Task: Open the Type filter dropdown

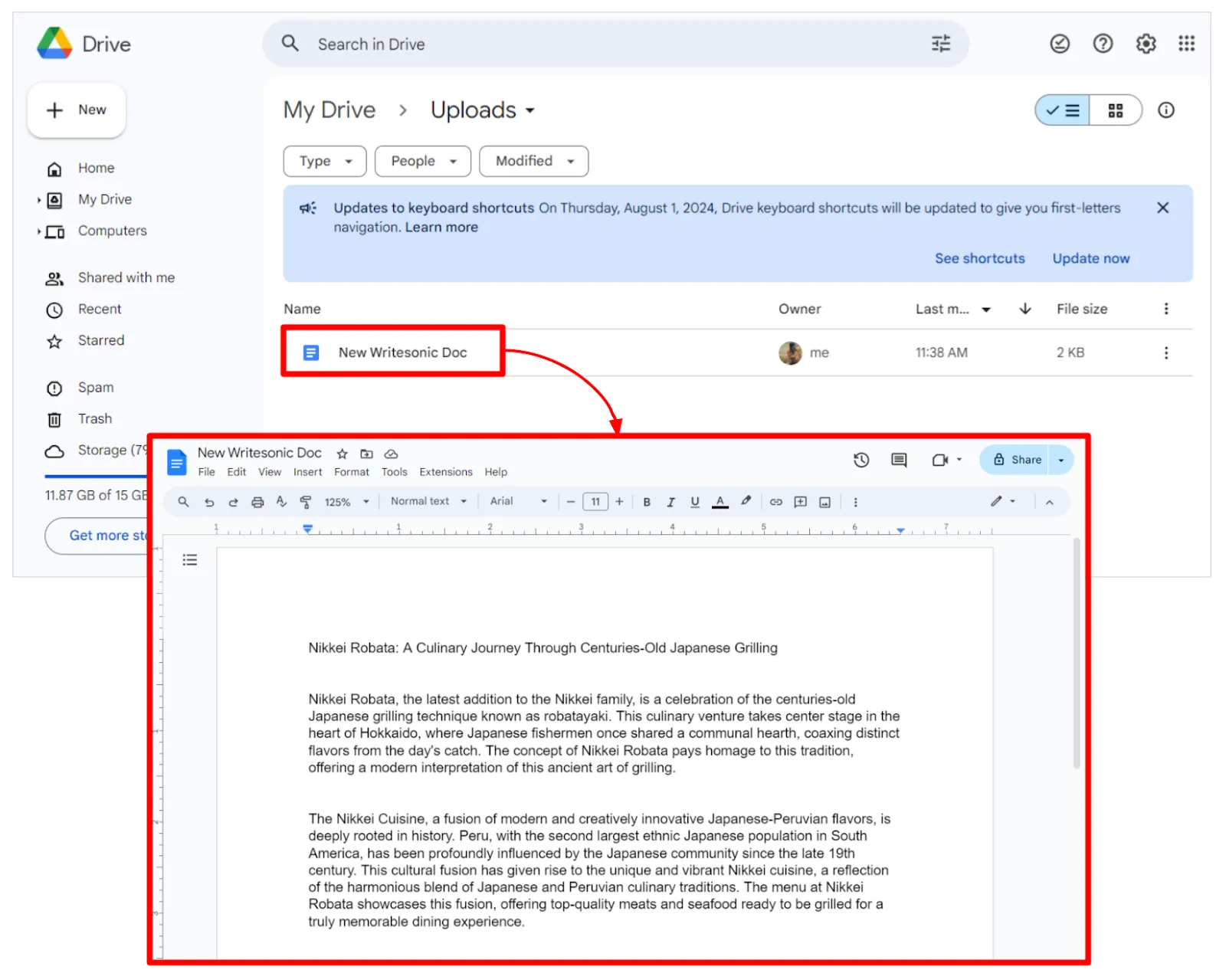Action: tap(325, 161)
